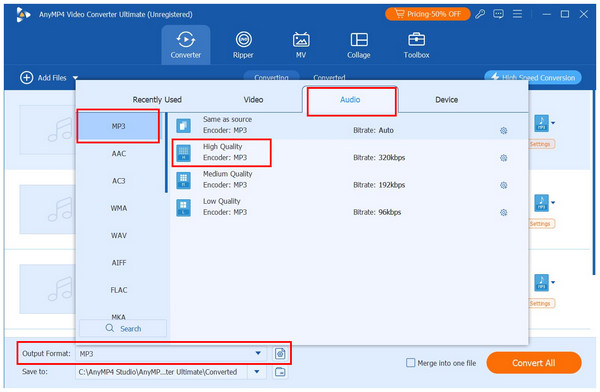
Task: Open the Toolbox module
Action: pos(416,45)
